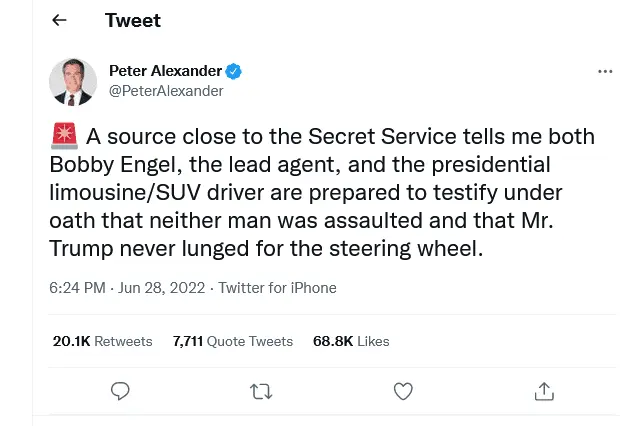Click the @PeterAlexander handle
The width and height of the screenshot is (620, 426).
pos(165,91)
